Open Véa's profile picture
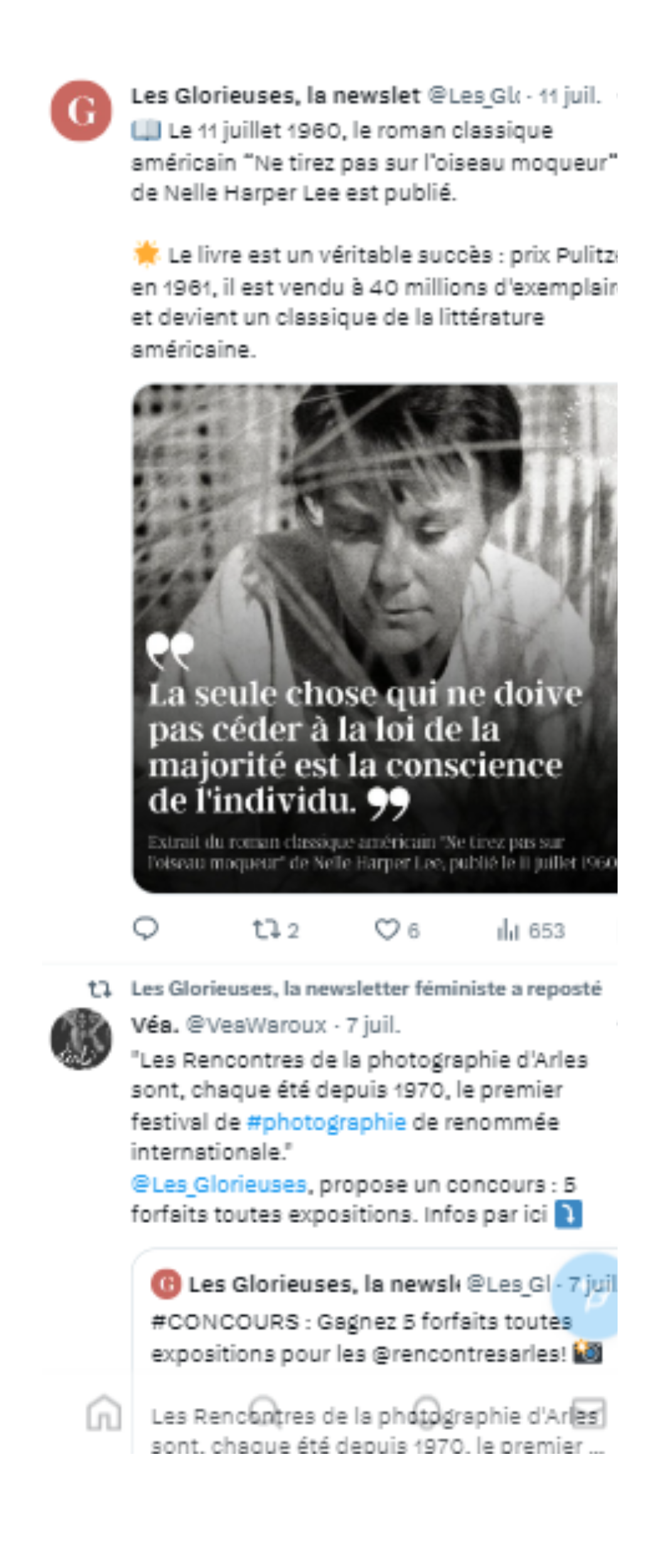659x1568 pixels. click(x=82, y=1039)
